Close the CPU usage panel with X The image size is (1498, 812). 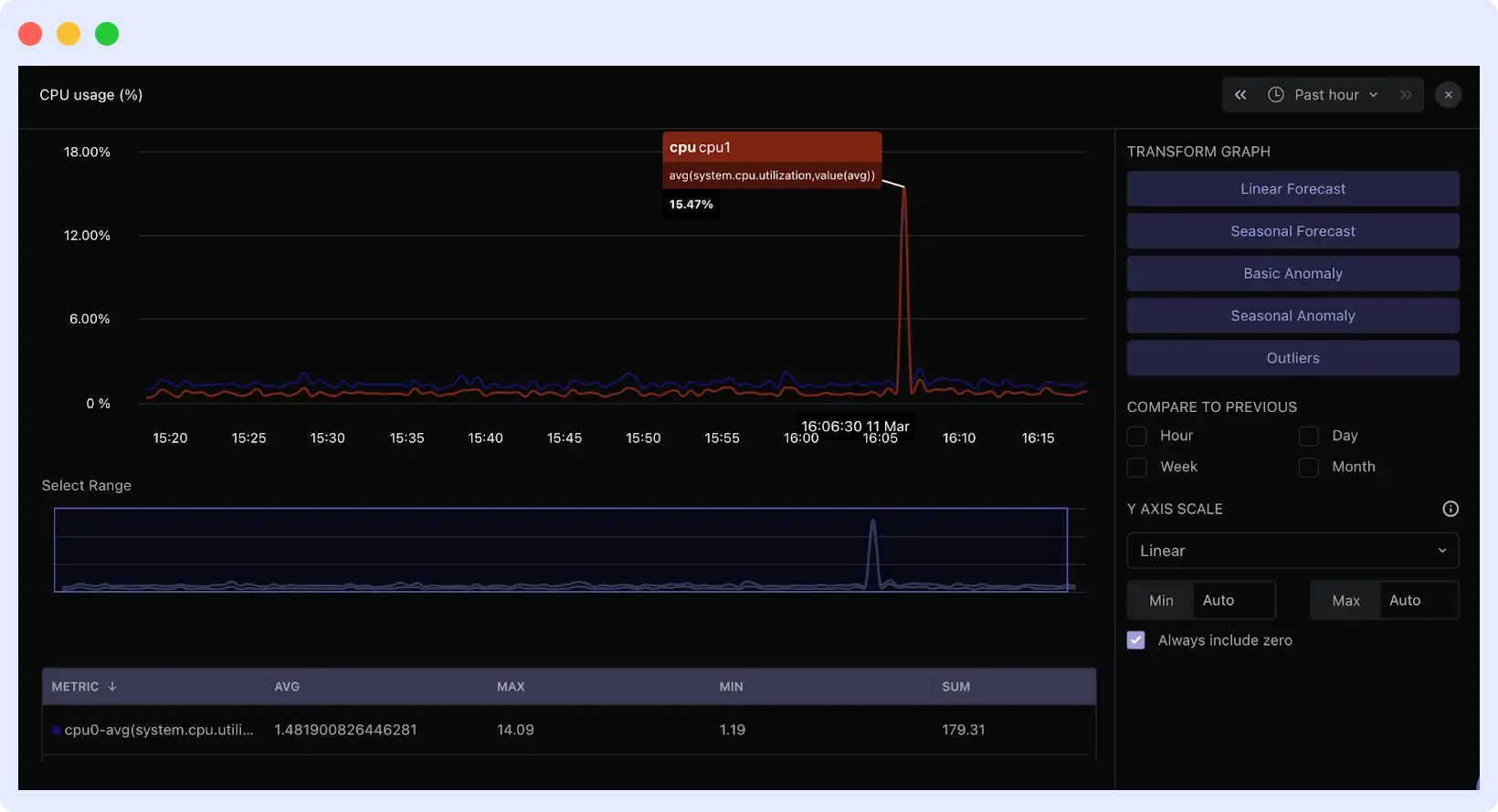(1448, 95)
